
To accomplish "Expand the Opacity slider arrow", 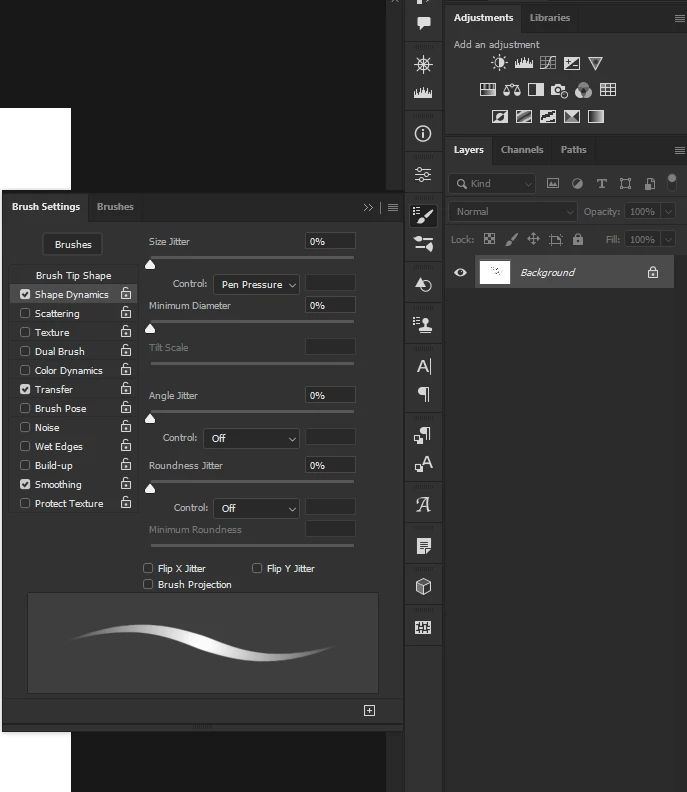I will [668, 212].
